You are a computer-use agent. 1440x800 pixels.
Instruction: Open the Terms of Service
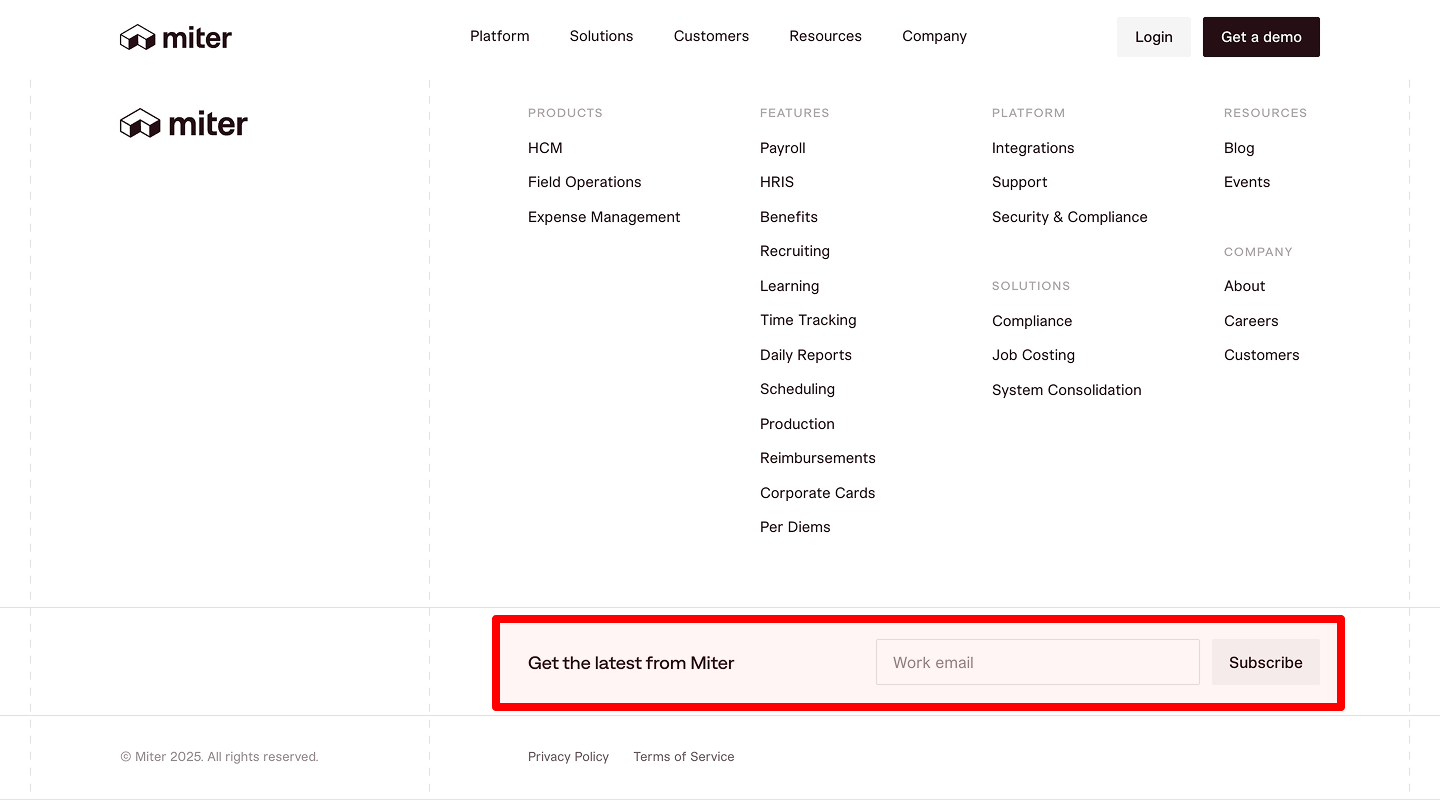click(684, 756)
